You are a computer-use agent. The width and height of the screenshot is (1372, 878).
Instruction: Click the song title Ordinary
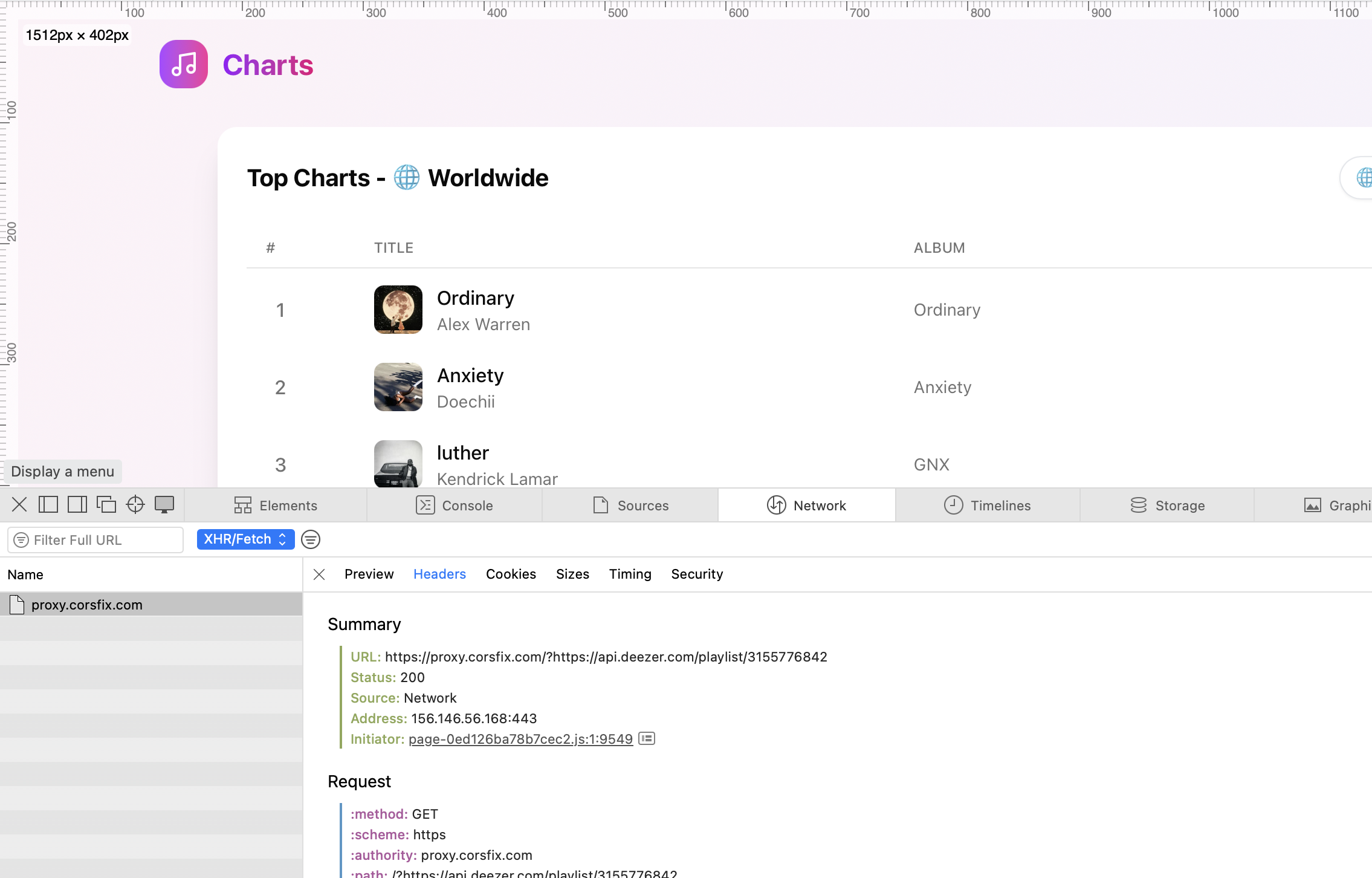coord(476,298)
